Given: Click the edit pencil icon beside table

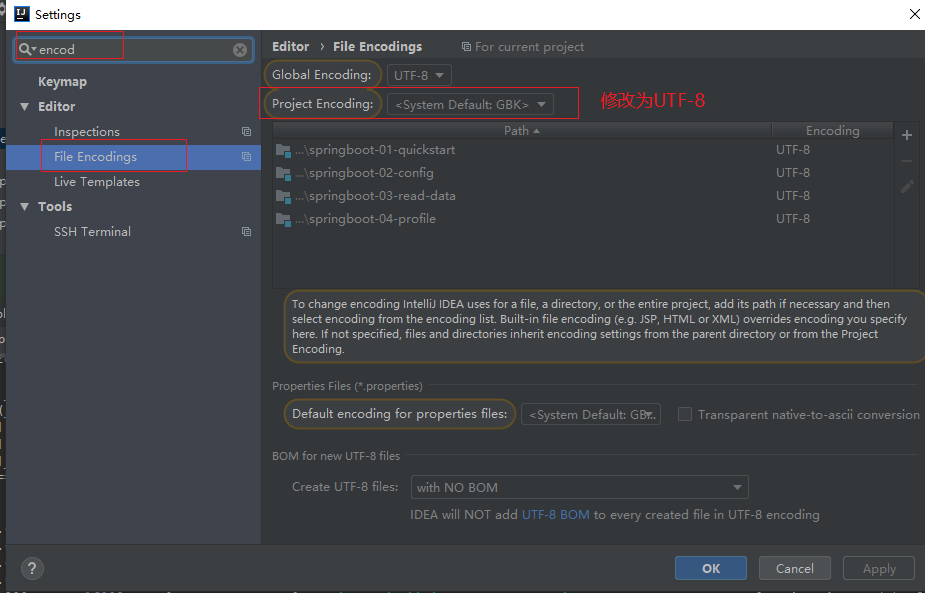Looking at the screenshot, I should (907, 187).
